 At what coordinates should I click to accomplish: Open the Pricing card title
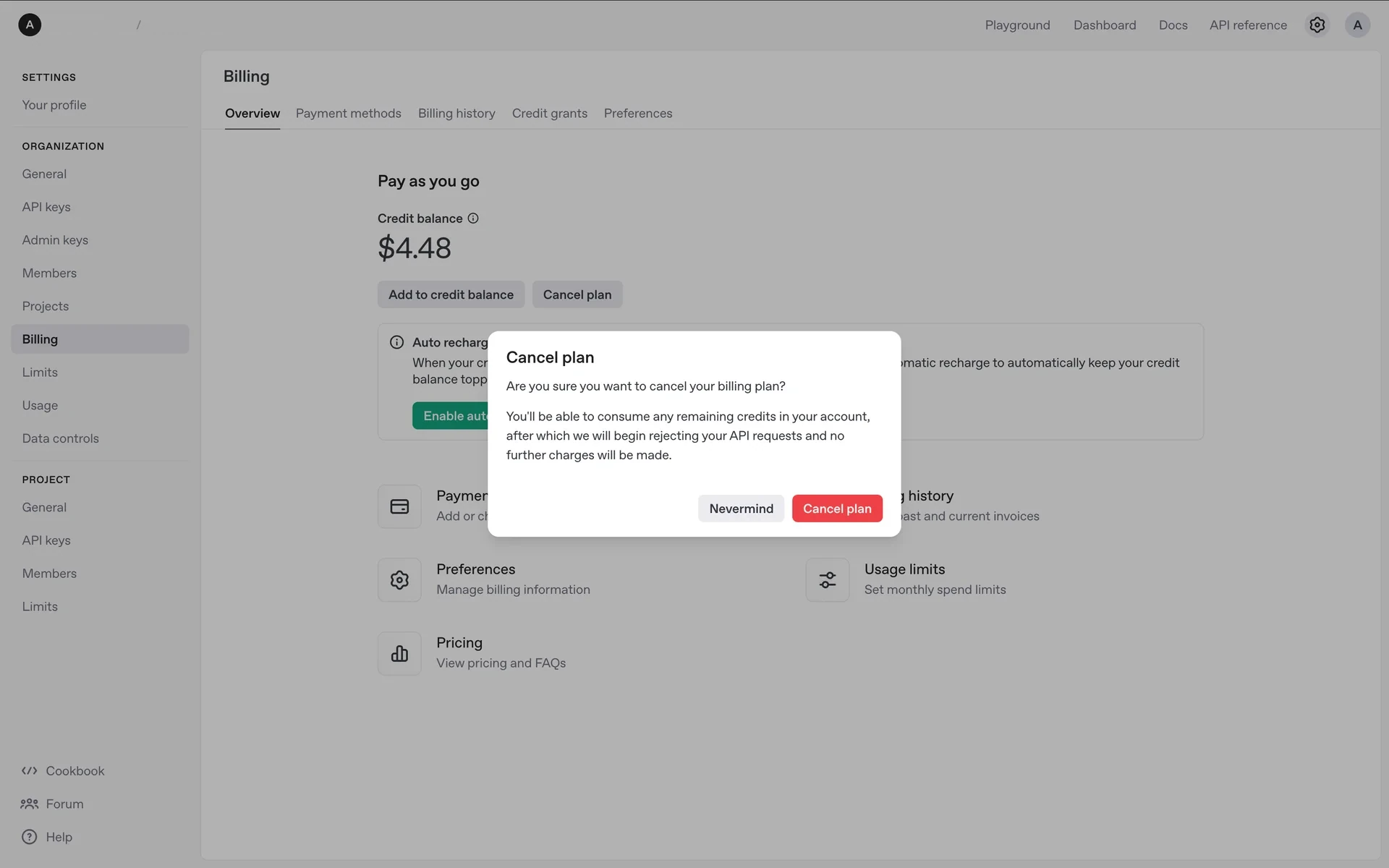459,643
